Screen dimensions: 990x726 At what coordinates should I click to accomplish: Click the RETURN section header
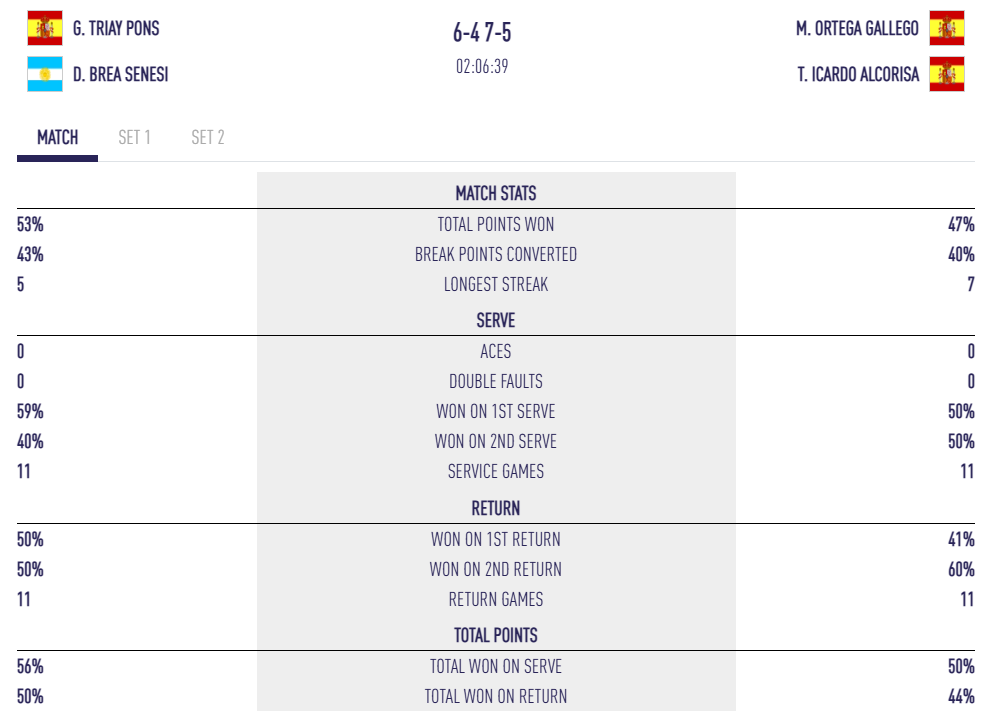click(496, 508)
